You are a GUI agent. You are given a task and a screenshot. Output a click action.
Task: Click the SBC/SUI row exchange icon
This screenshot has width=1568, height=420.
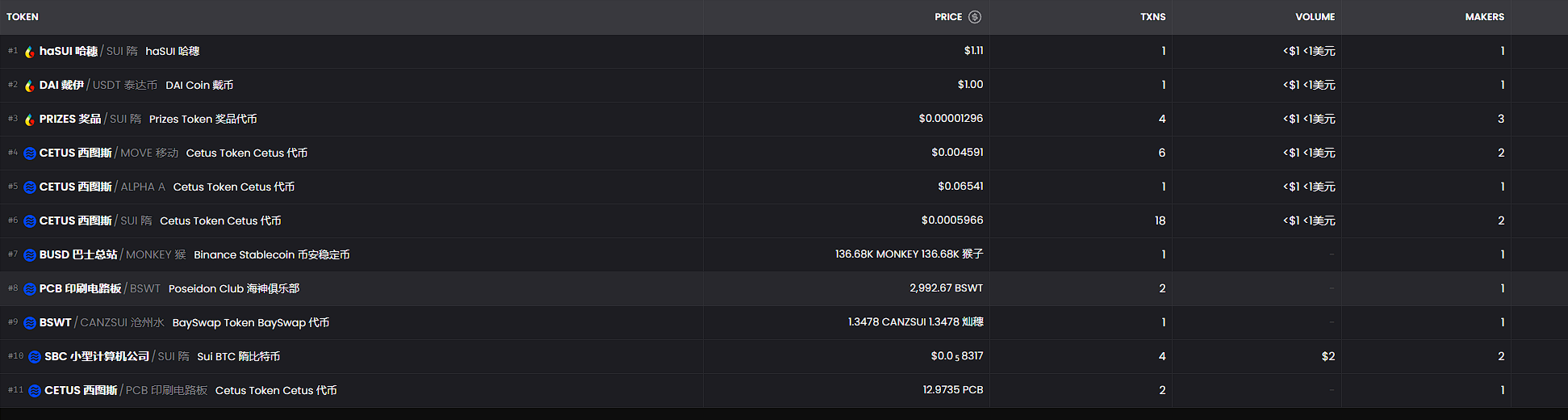pyautogui.click(x=35, y=357)
